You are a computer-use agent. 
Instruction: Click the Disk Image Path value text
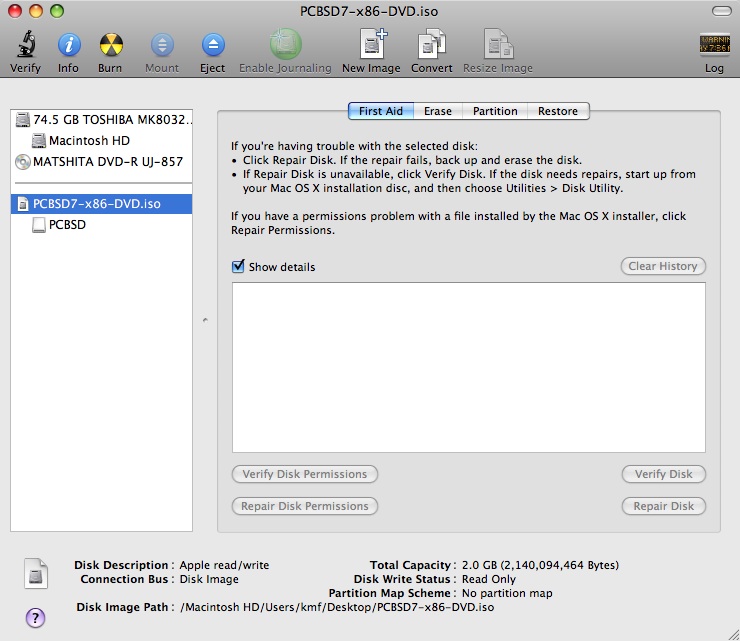pos(337,607)
